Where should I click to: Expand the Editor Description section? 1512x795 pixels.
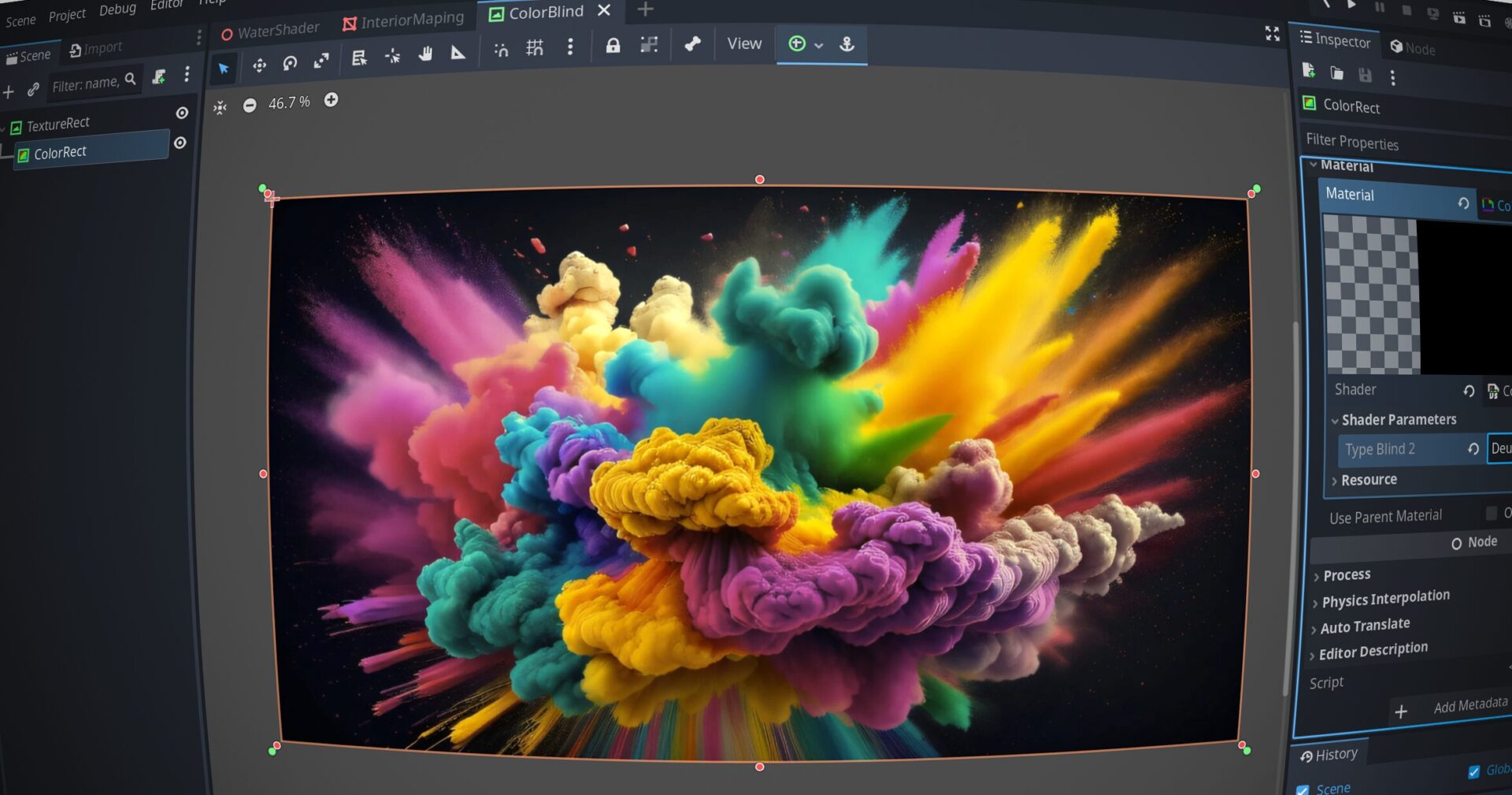pyautogui.click(x=1312, y=656)
